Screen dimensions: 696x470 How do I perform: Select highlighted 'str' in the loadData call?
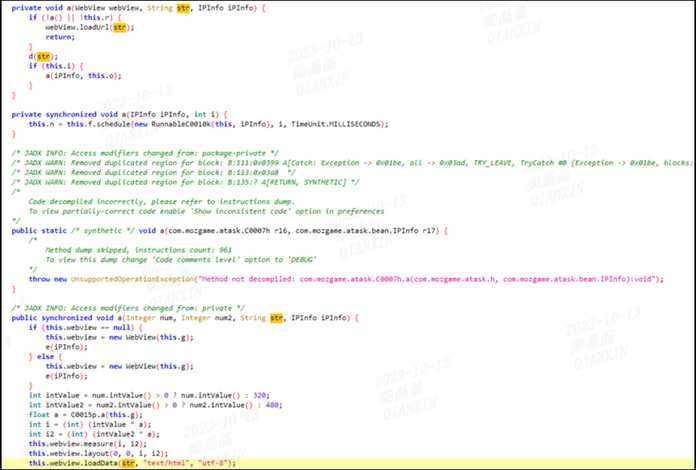[128, 463]
